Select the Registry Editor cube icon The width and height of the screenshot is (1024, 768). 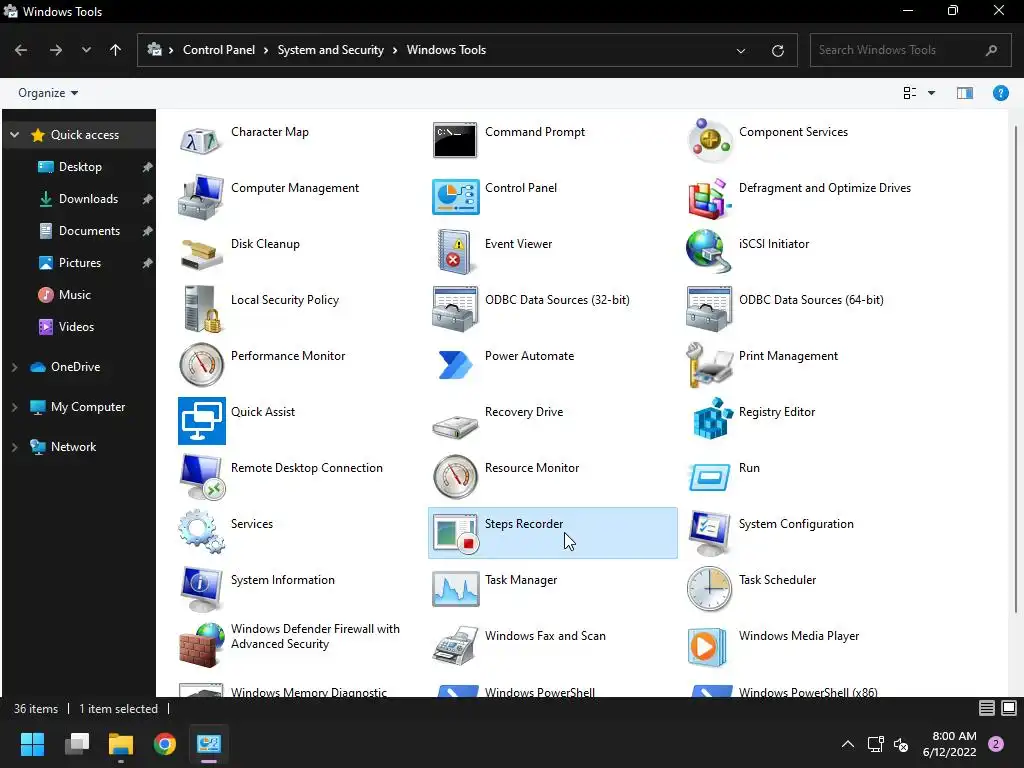(x=712, y=419)
